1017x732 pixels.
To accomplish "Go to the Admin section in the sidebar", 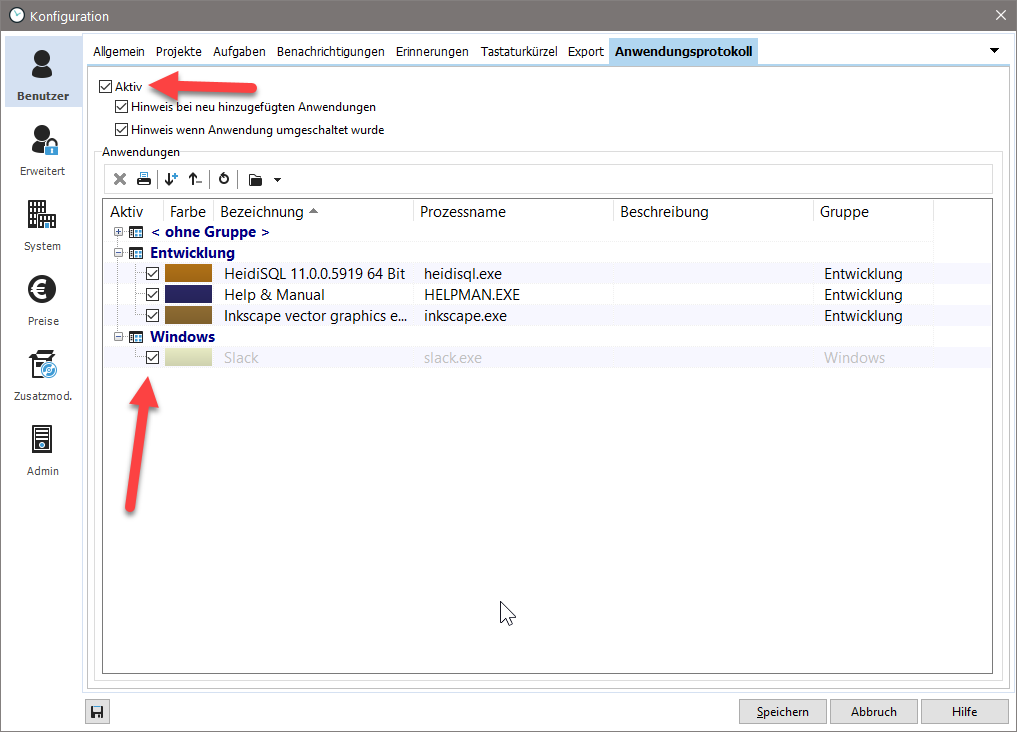I will (42, 451).
